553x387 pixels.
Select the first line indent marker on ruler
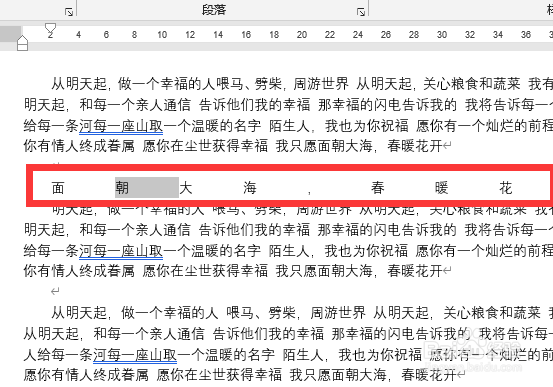(50, 29)
